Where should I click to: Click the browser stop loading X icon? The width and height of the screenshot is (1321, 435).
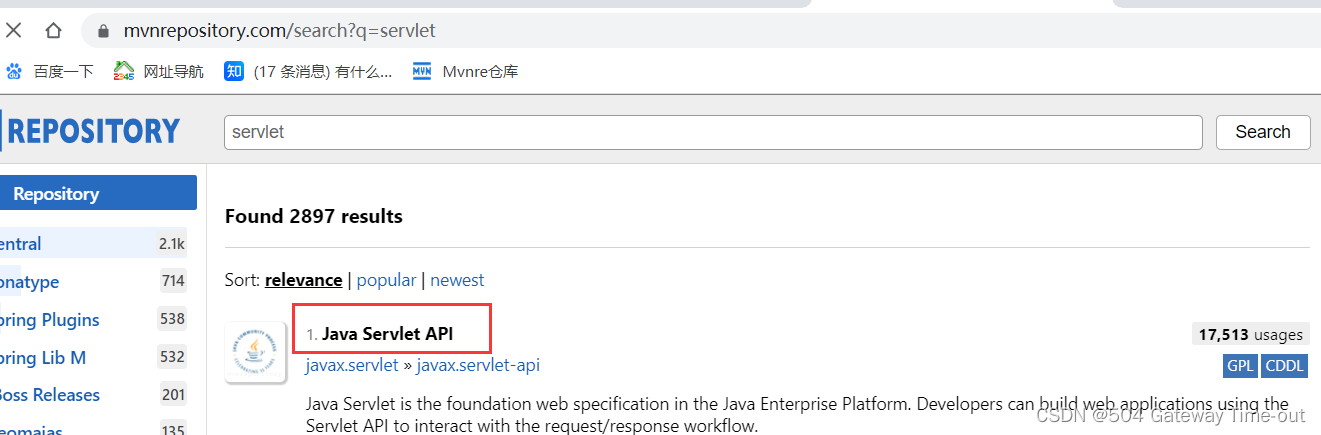[14, 30]
